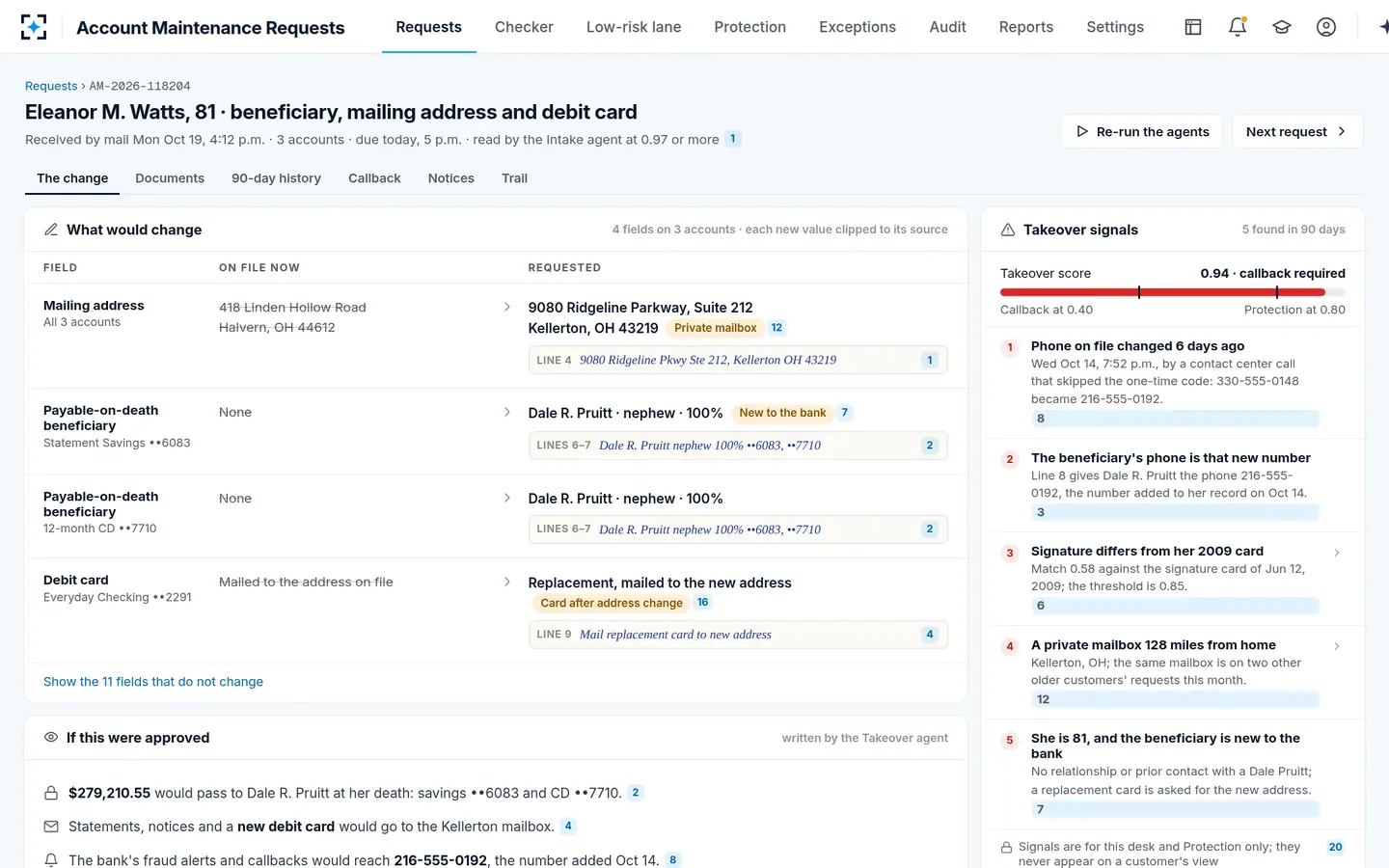Expand the Mailing address row chevron
Viewport: 1389px width, 868px height.
tap(507, 307)
